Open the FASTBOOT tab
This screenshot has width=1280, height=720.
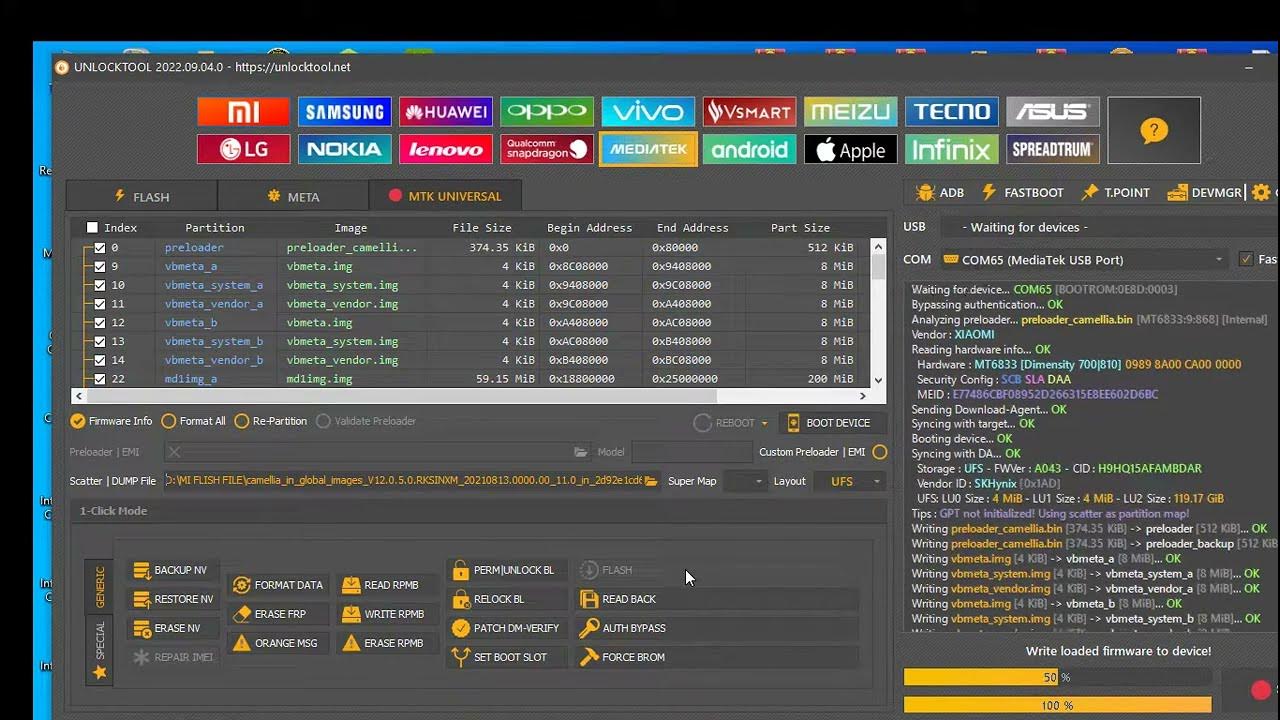(x=1022, y=192)
